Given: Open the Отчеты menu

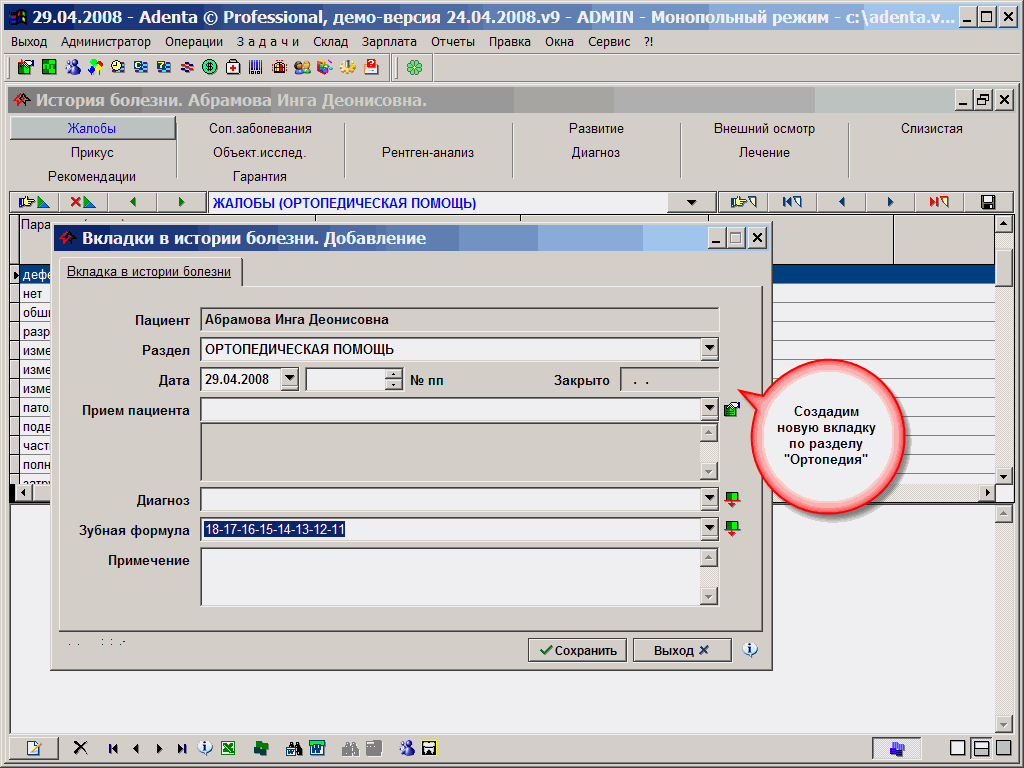Looking at the screenshot, I should tap(453, 41).
